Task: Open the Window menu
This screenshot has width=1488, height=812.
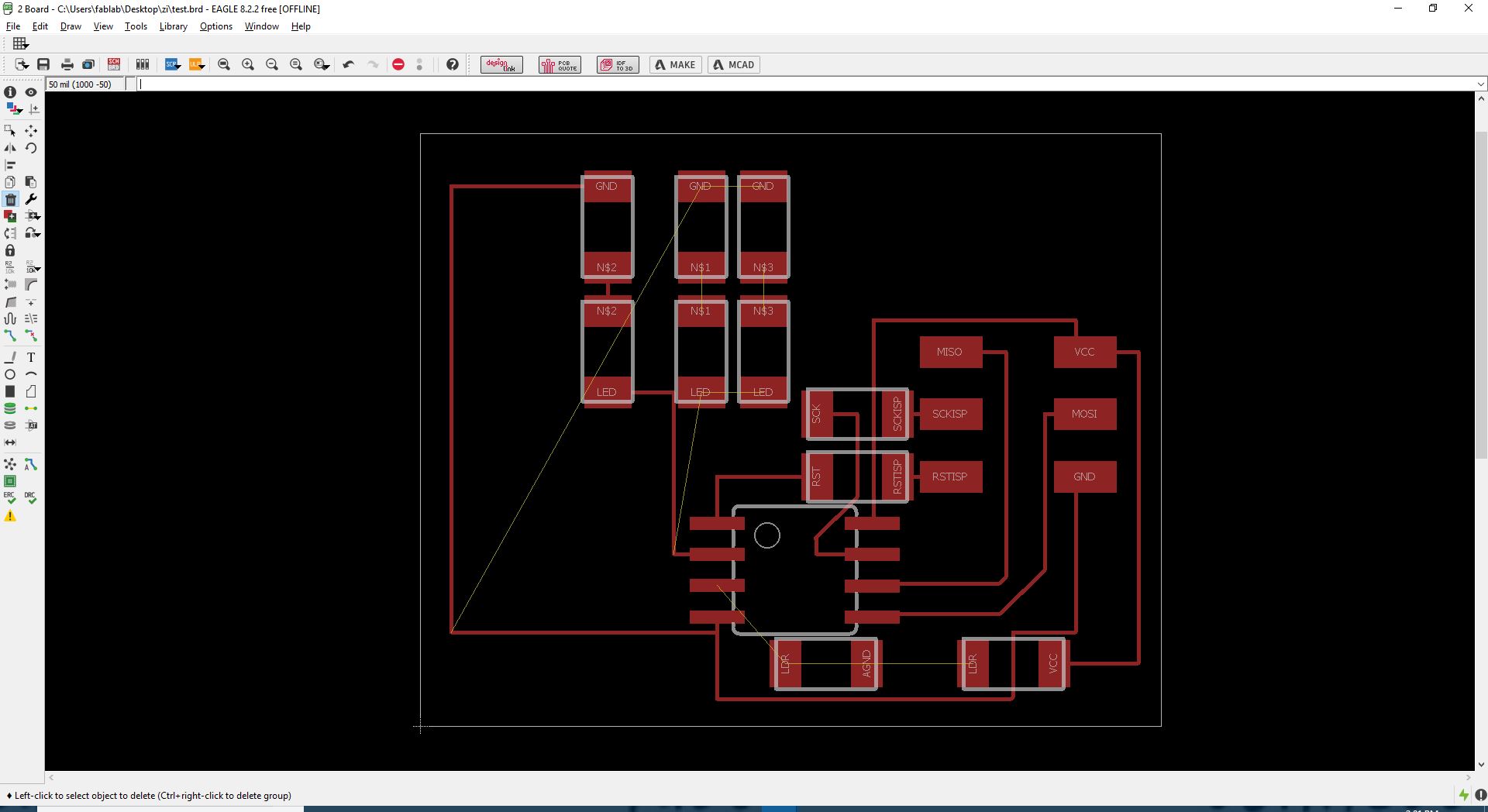Action: click(262, 26)
